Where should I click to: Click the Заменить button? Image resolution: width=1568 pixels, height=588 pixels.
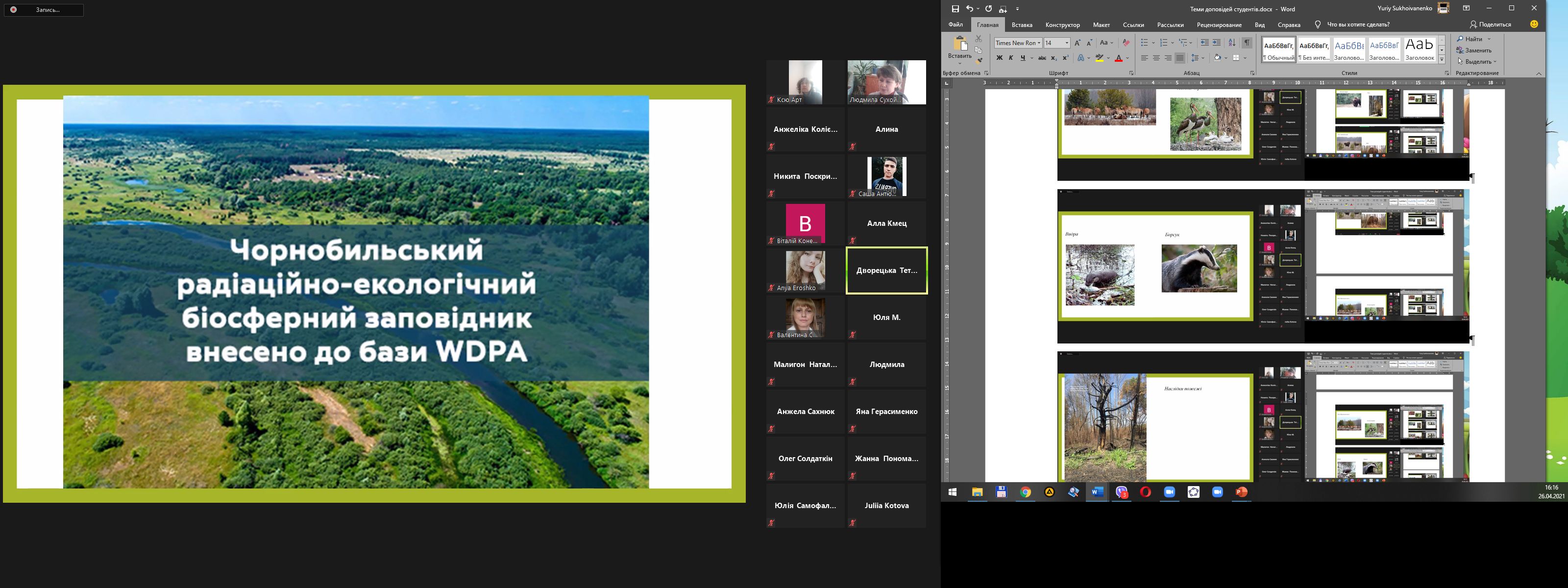1473,50
